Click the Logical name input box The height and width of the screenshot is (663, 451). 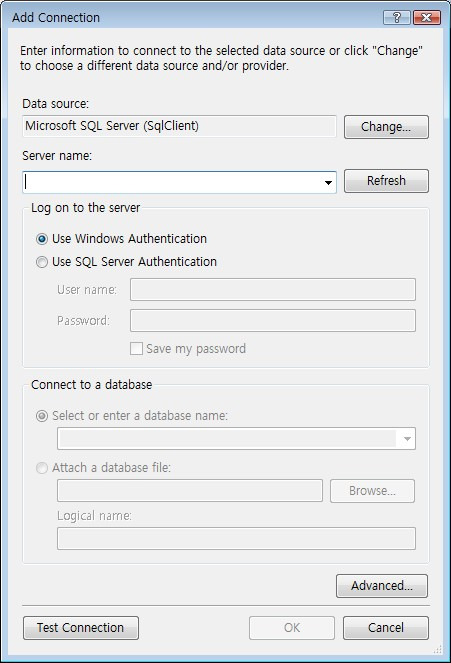pos(236,539)
